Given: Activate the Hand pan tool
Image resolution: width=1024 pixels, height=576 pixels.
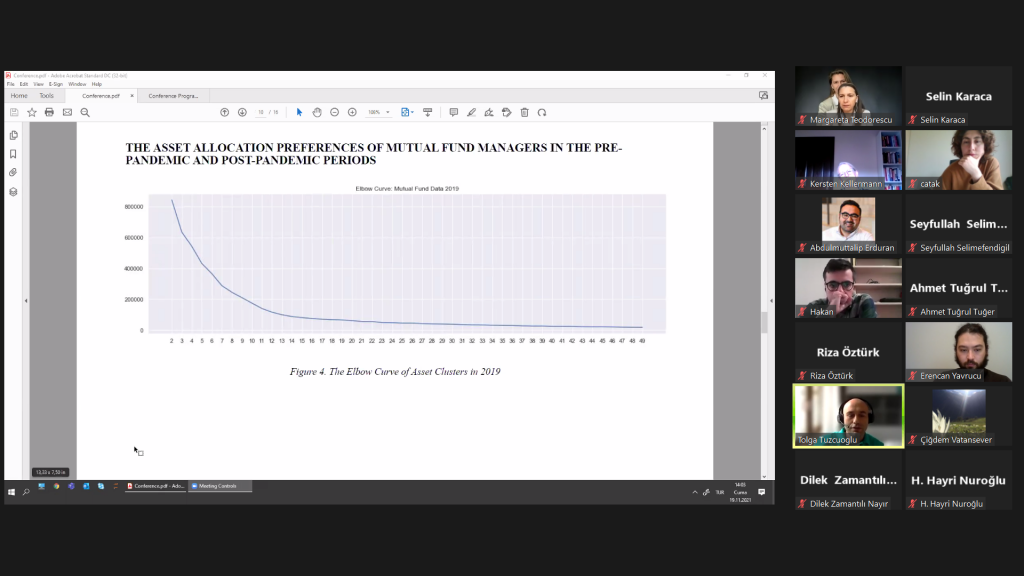Looking at the screenshot, I should pos(317,112).
